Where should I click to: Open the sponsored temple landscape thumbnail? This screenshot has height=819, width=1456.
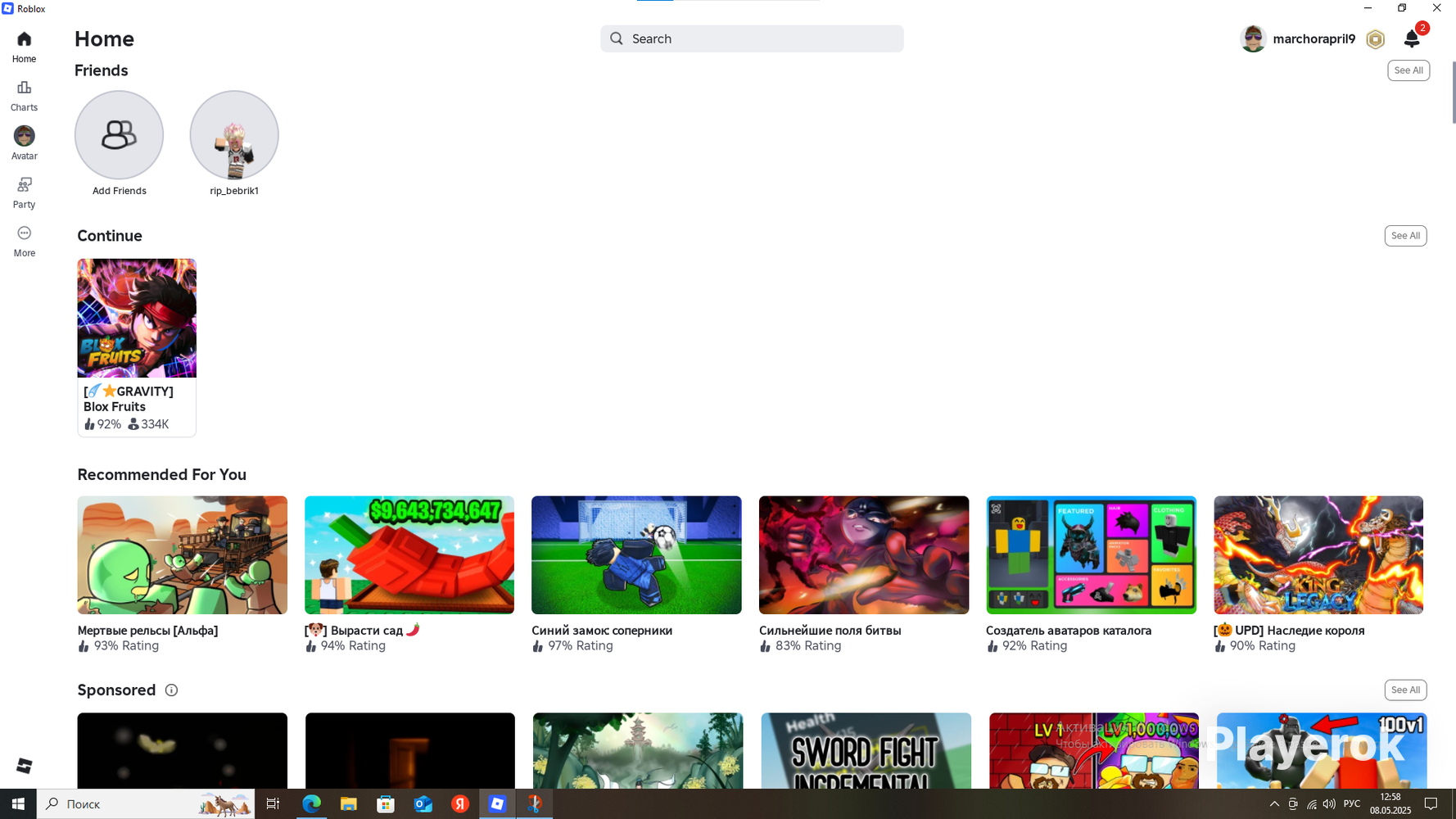click(638, 751)
